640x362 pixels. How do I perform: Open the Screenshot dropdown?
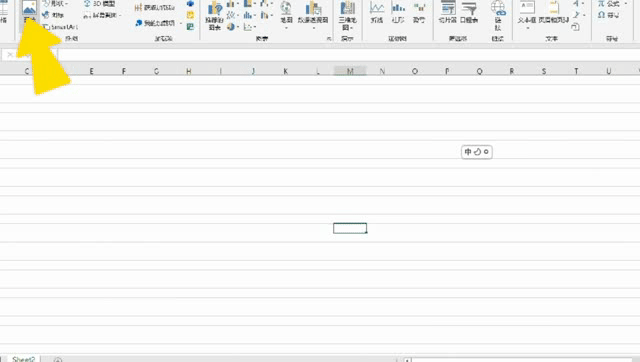102,16
